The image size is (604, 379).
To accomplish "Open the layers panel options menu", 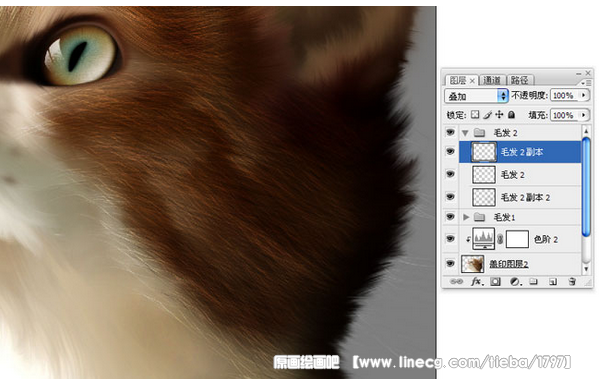I will coord(586,83).
